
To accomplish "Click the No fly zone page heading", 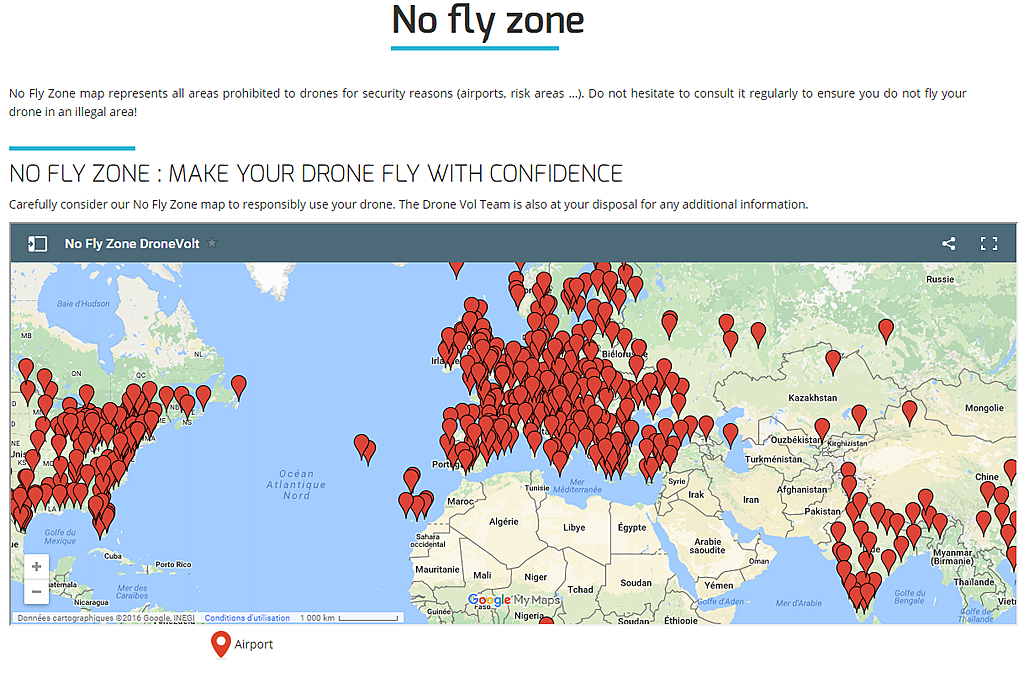I will tap(487, 21).
